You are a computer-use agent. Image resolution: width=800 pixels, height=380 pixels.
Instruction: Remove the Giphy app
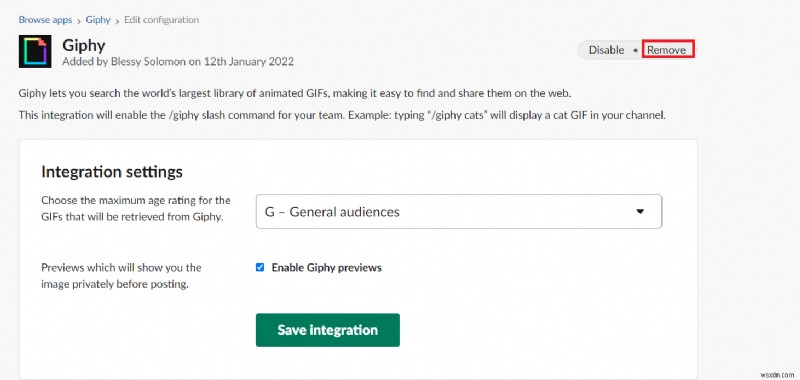click(x=666, y=50)
